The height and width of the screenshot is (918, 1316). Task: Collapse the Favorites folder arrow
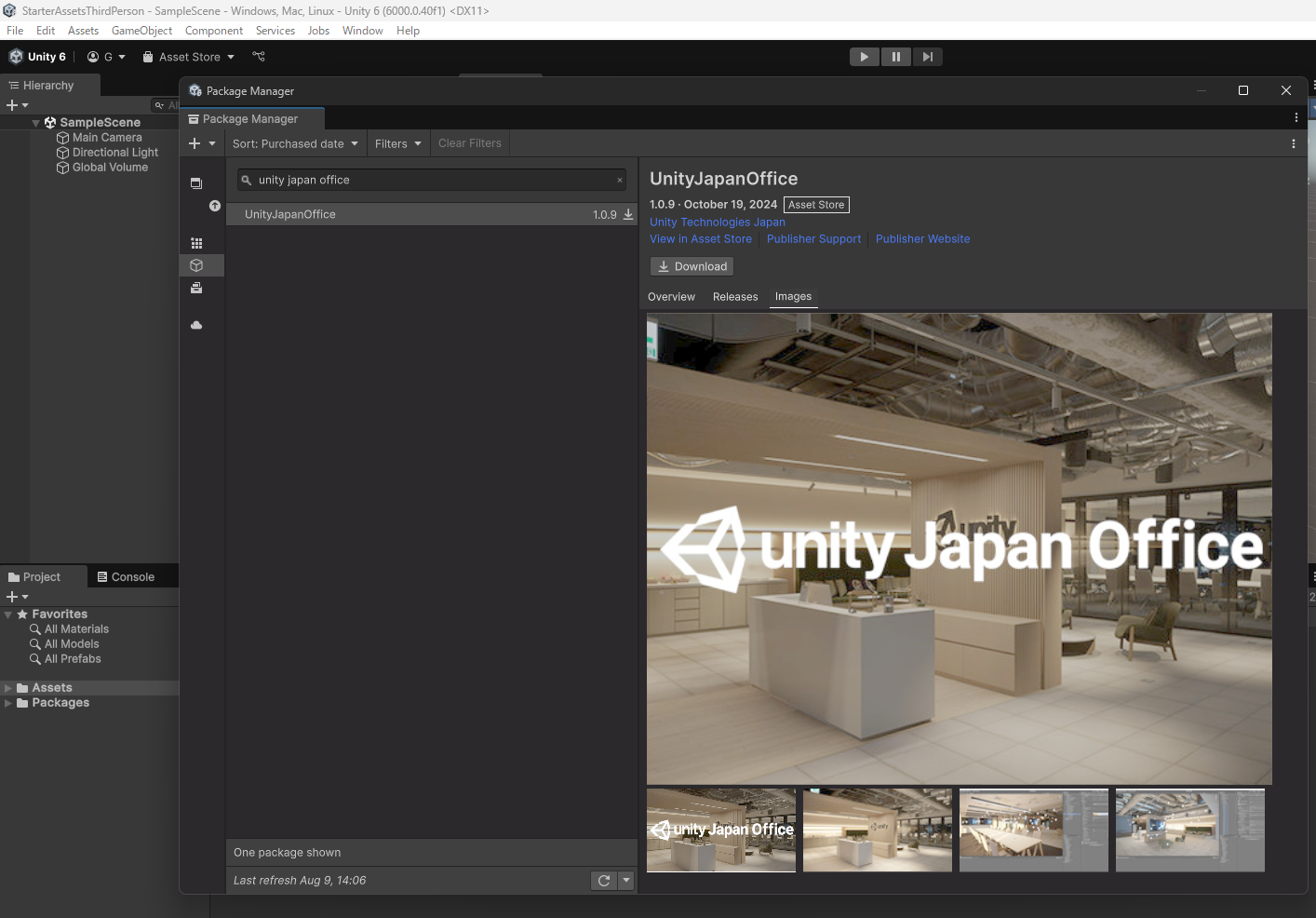(8, 614)
